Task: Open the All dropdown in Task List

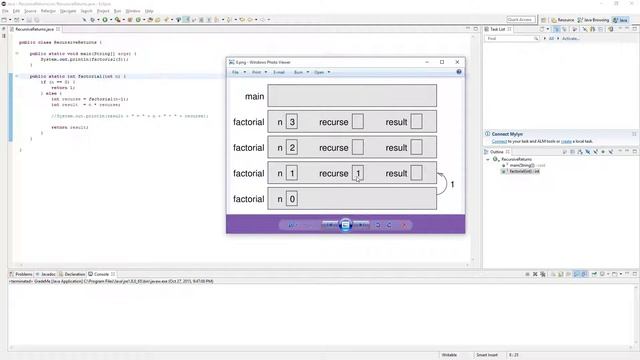Action: click(552, 38)
